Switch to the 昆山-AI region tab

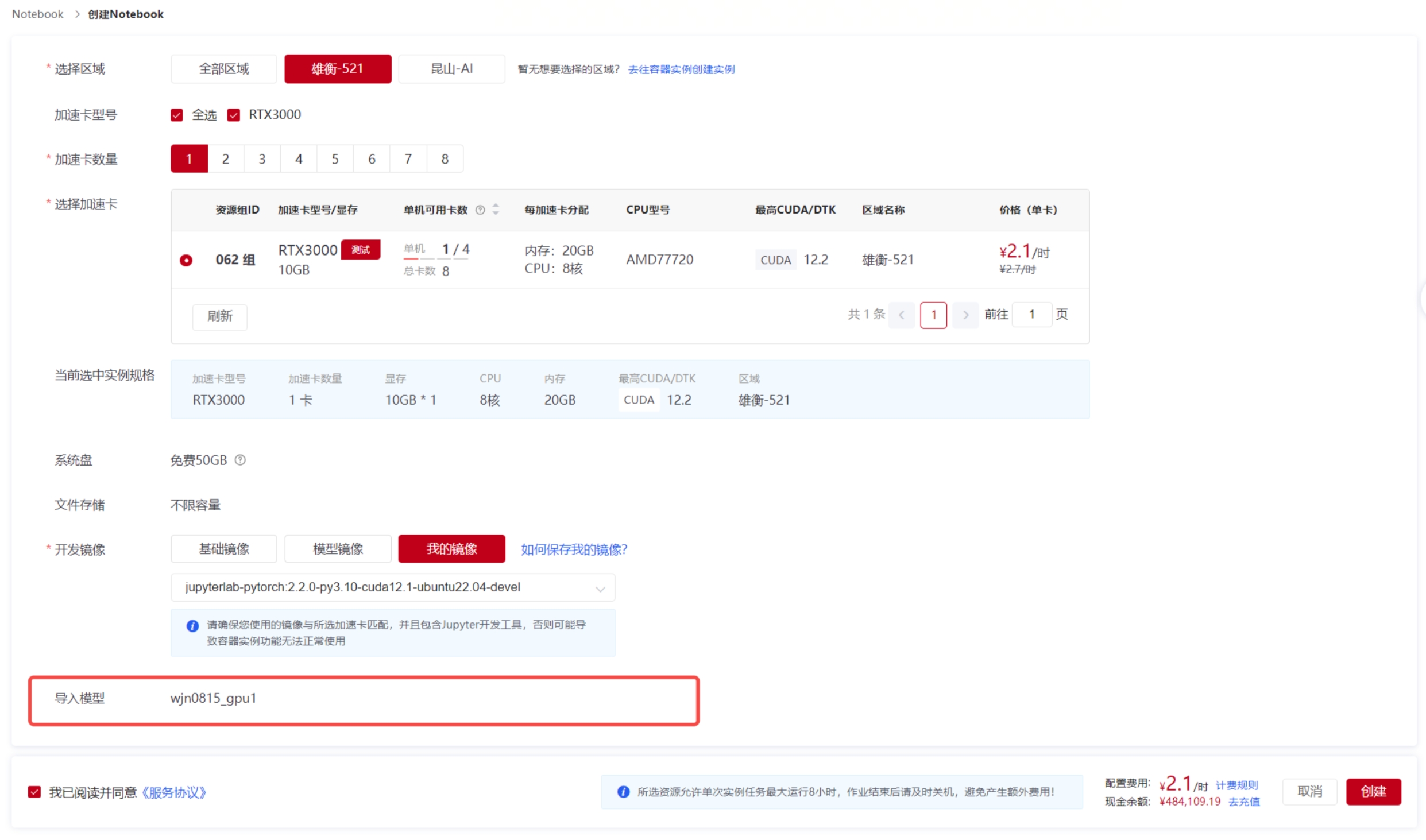coord(451,69)
